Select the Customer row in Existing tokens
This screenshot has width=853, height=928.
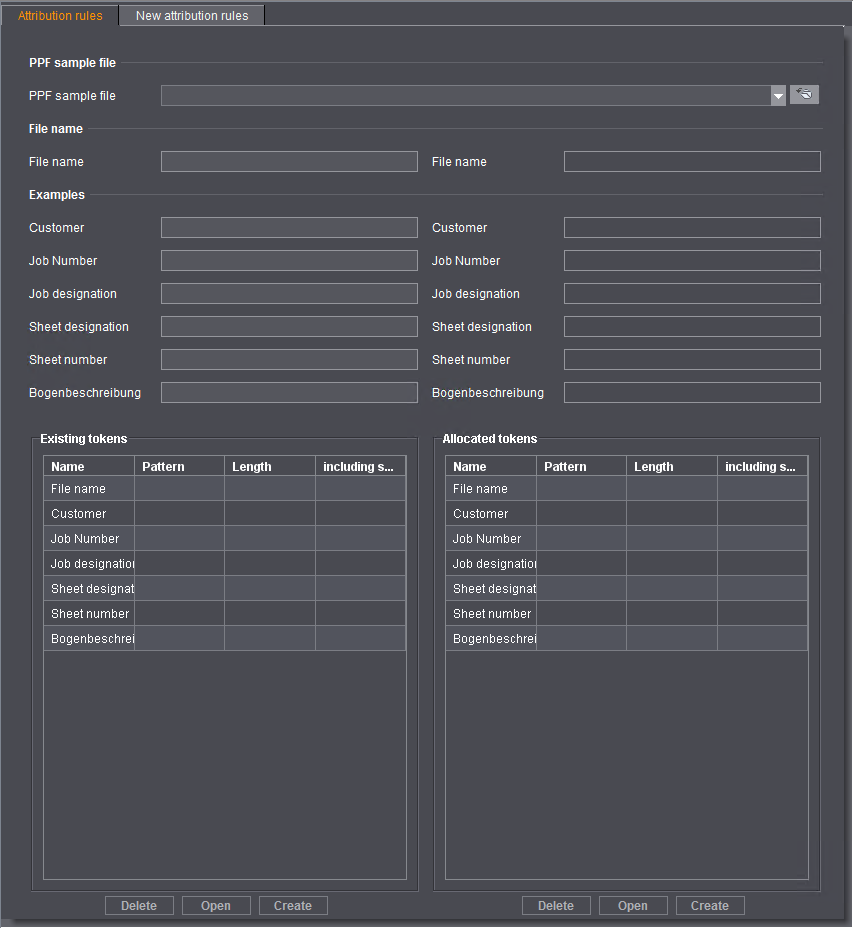pyautogui.click(x=87, y=513)
